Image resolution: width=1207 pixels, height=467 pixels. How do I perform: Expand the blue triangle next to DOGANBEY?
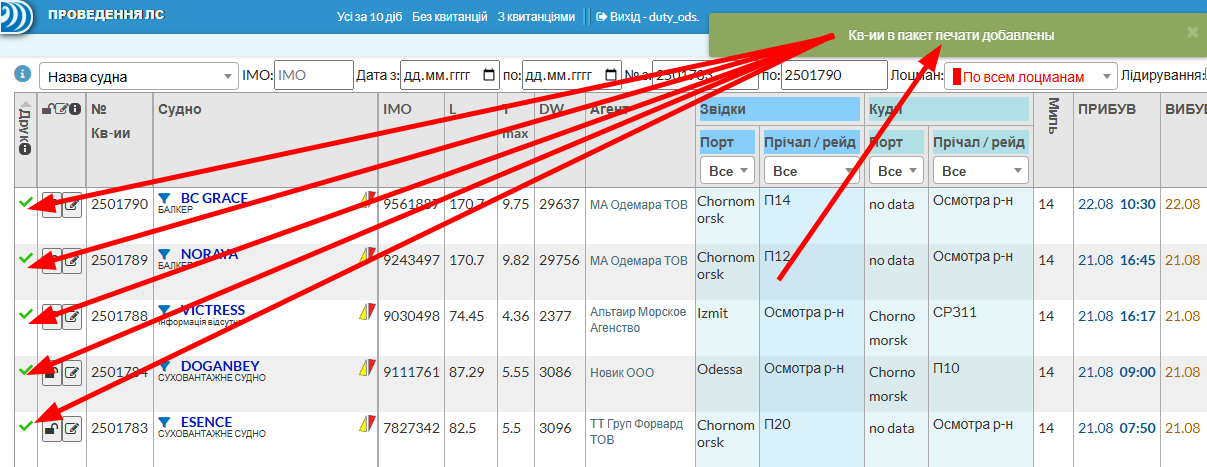[165, 366]
